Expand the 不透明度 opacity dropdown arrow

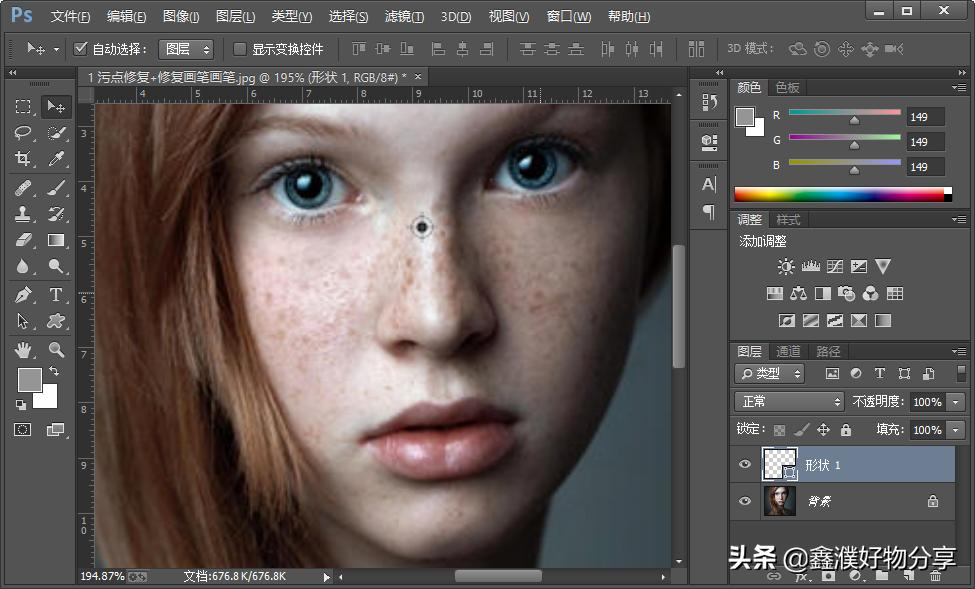(957, 401)
